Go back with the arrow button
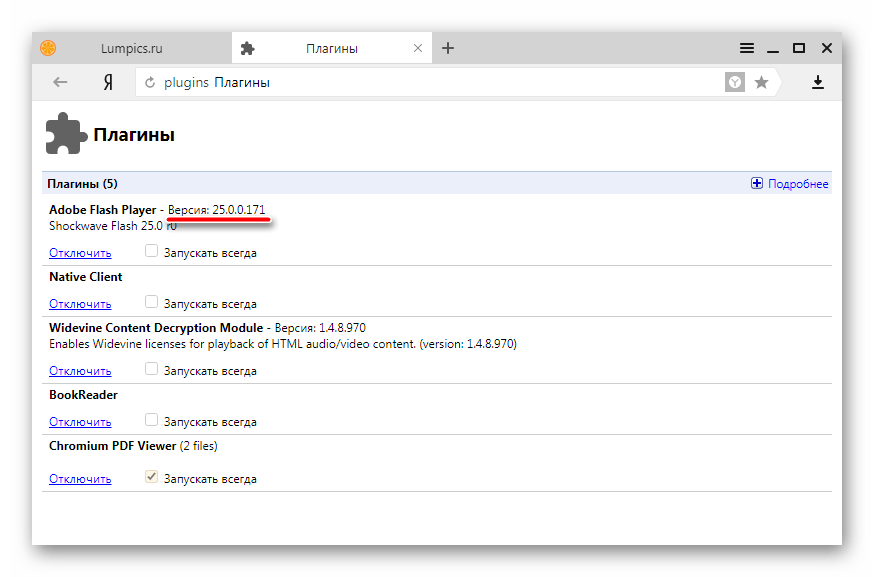Screen dimensions: 874x577 click(60, 83)
